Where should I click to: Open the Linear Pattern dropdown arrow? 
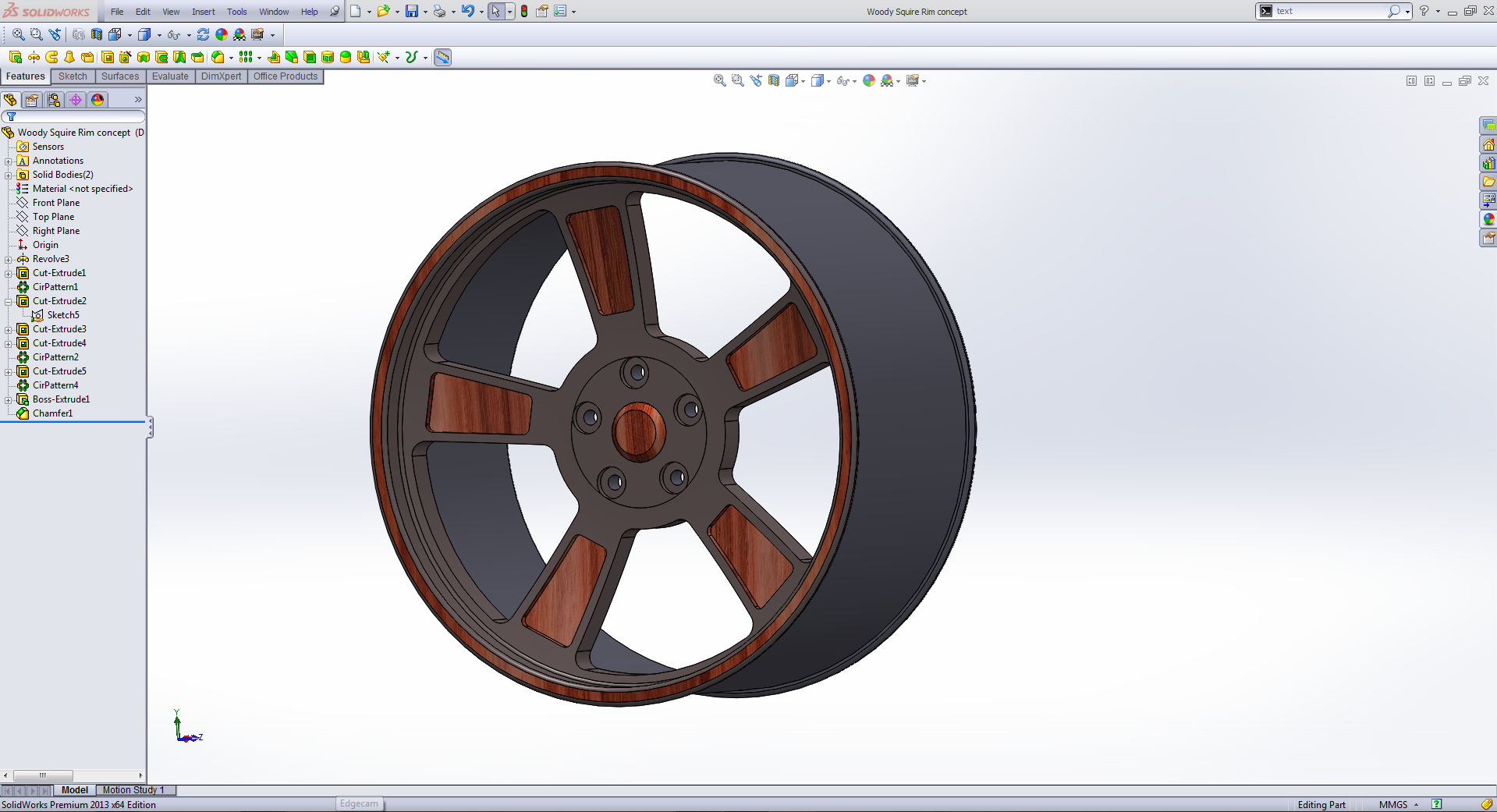pos(259,58)
